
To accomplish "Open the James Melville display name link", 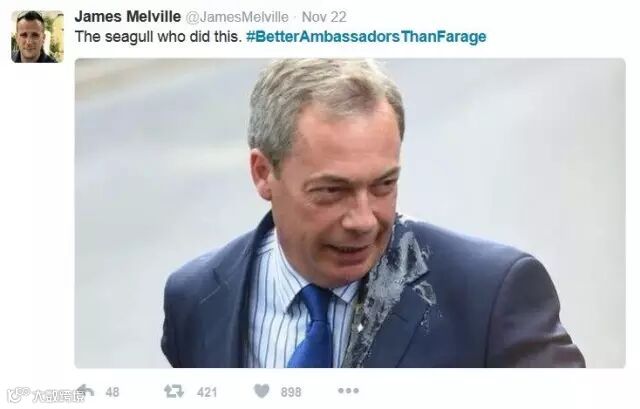I will [127, 17].
